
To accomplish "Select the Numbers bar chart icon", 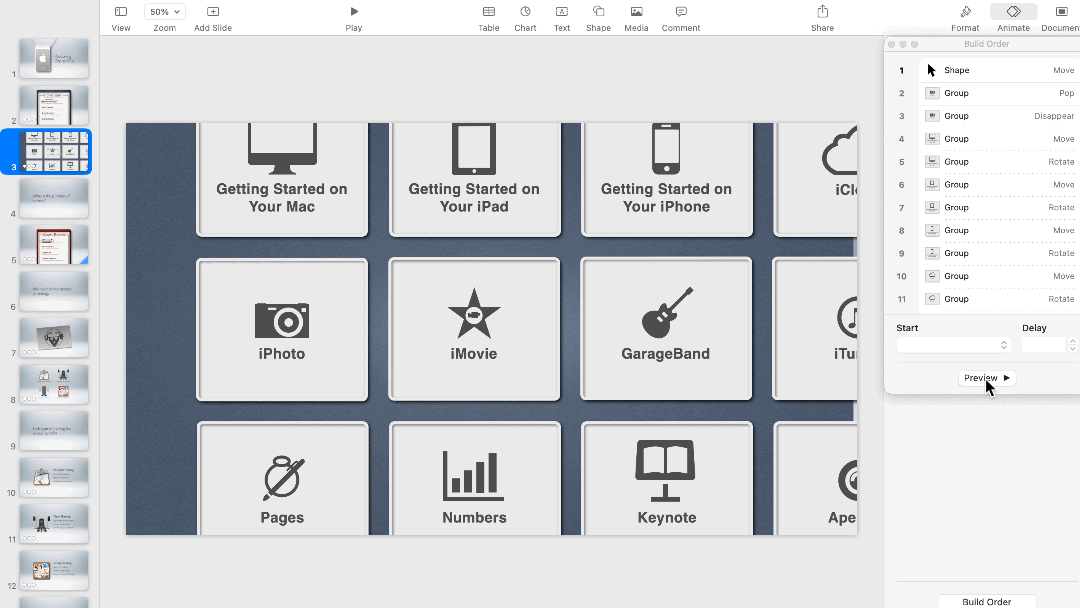I will pyautogui.click(x=473, y=475).
